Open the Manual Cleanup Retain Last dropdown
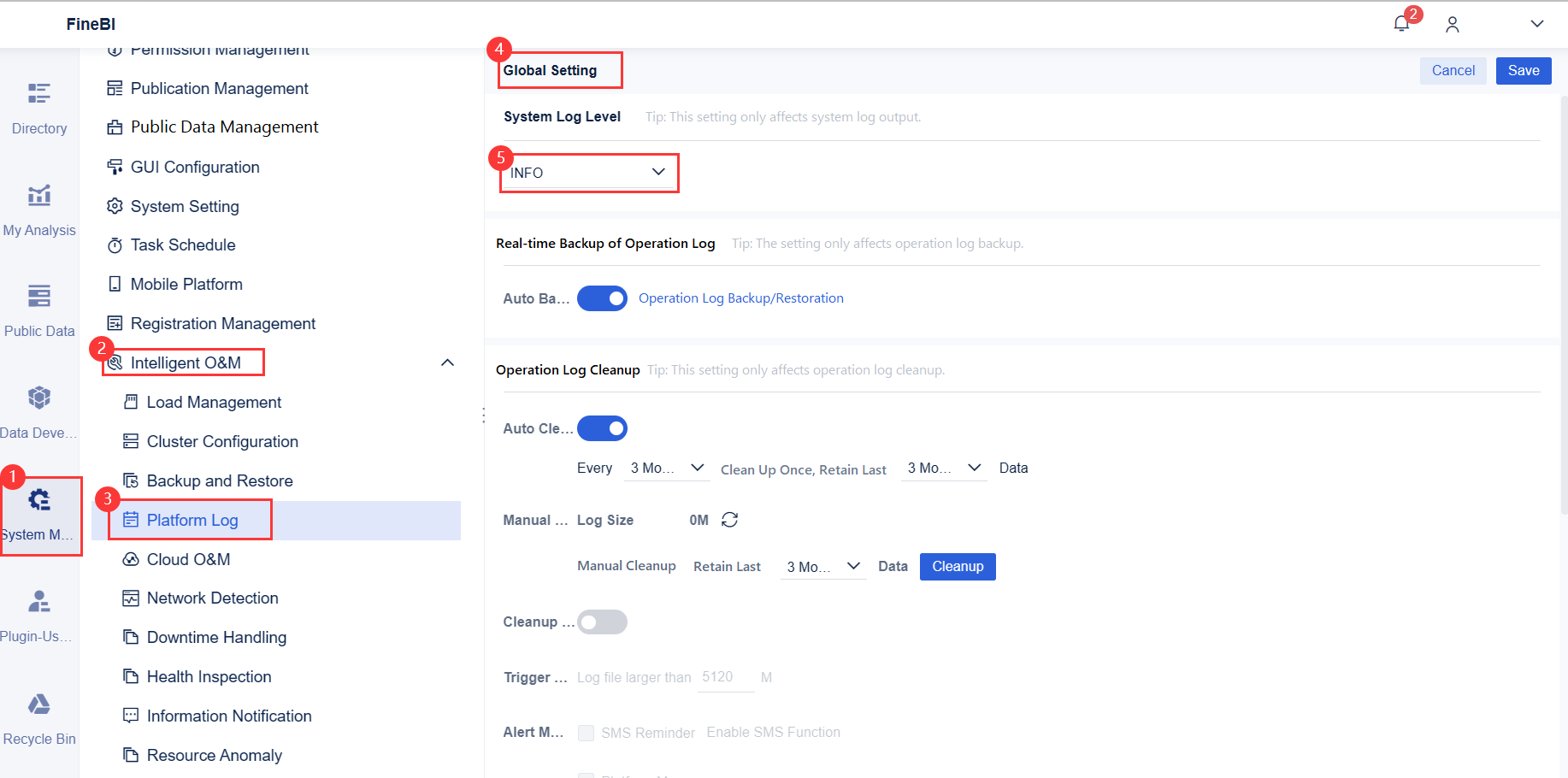Image resolution: width=1568 pixels, height=778 pixels. (x=822, y=567)
